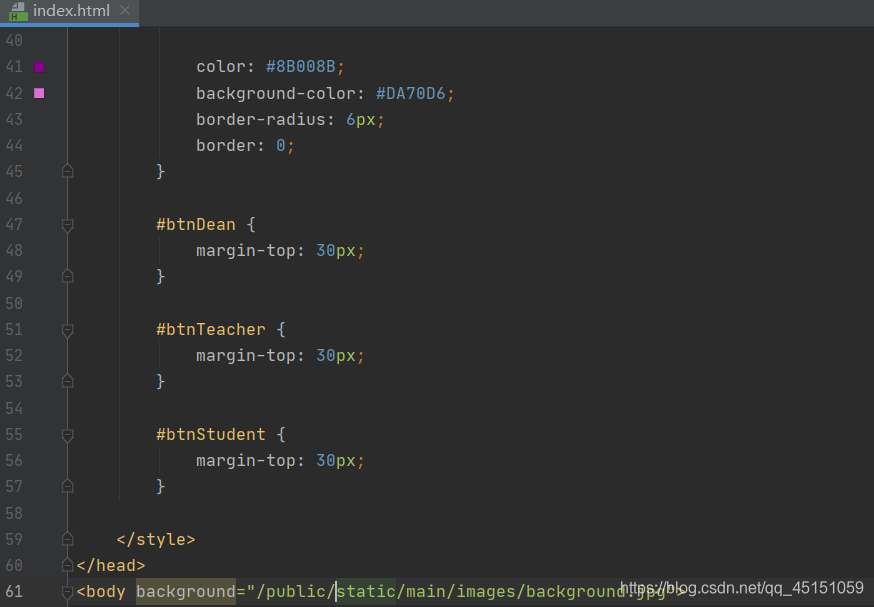Click the fold-end arrow at line 45

66,171
